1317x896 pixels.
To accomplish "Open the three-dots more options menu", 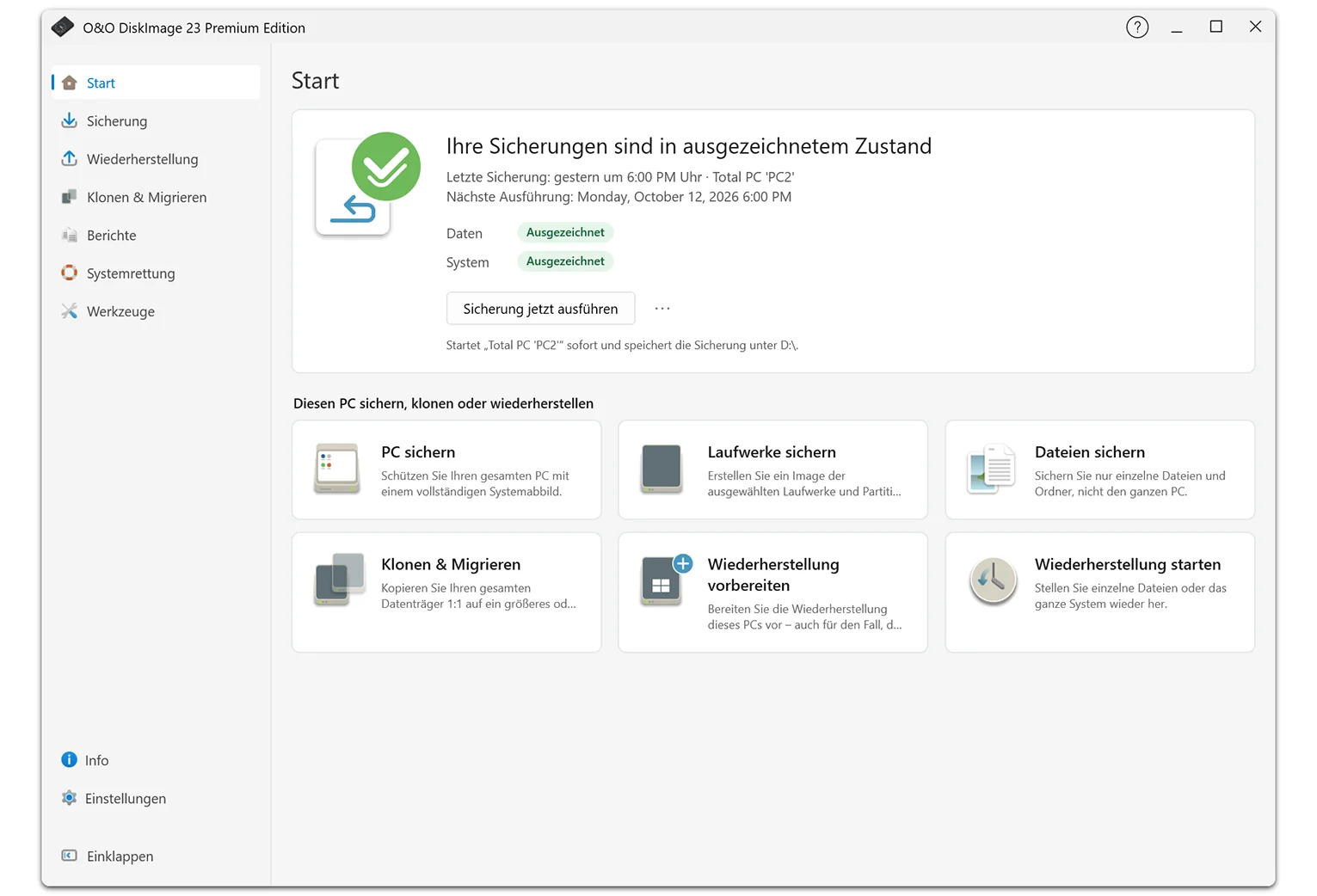I will 662,309.
